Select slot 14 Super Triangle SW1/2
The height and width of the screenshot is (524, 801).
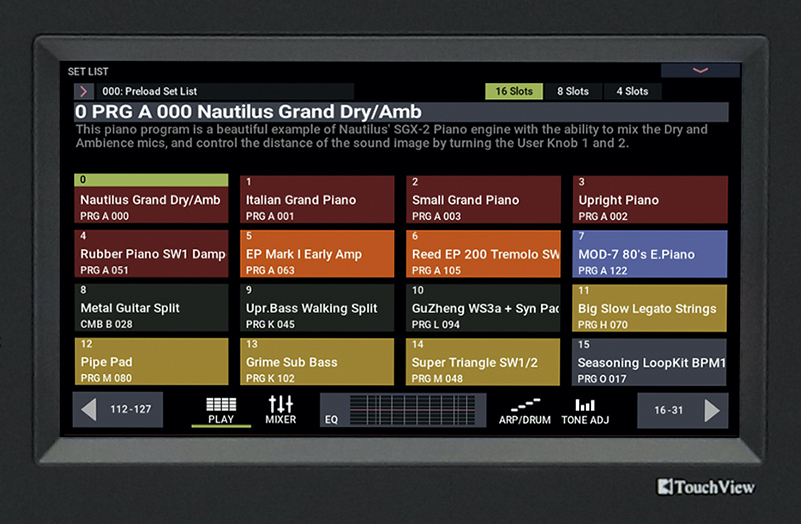click(483, 362)
